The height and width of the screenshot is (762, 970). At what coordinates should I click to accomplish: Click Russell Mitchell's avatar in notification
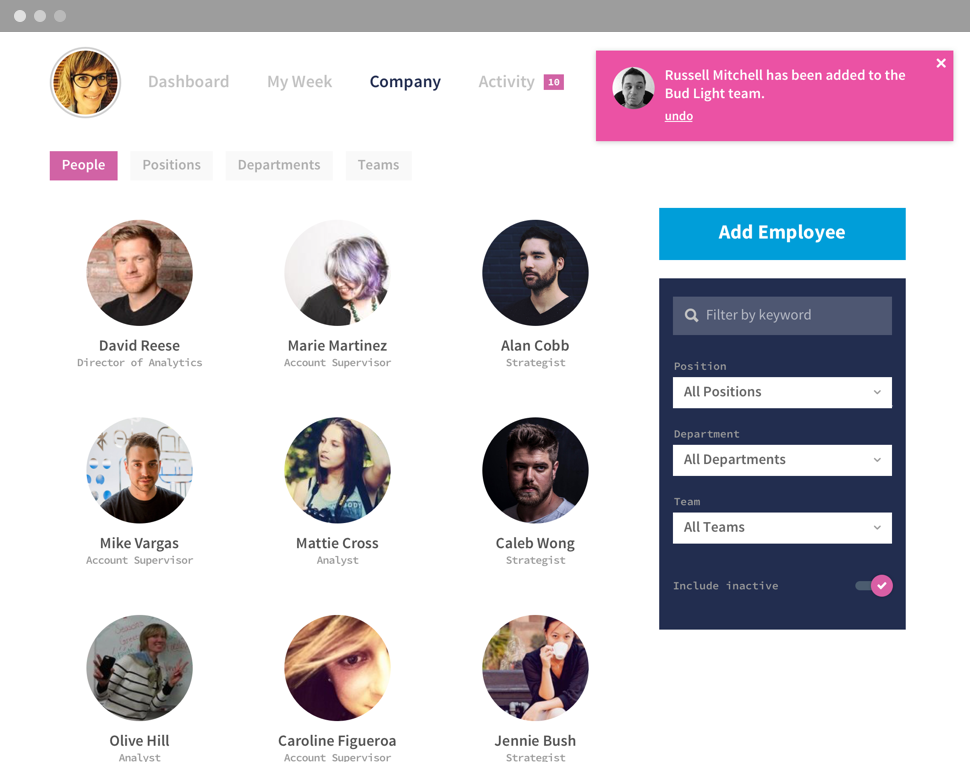pos(633,88)
